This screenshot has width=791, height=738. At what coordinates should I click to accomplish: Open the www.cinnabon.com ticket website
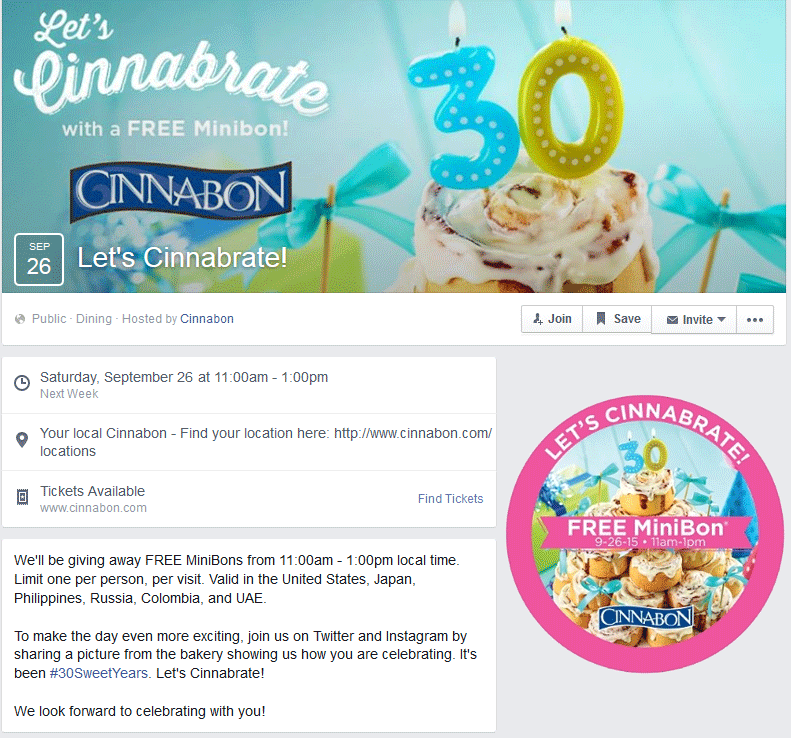click(93, 508)
